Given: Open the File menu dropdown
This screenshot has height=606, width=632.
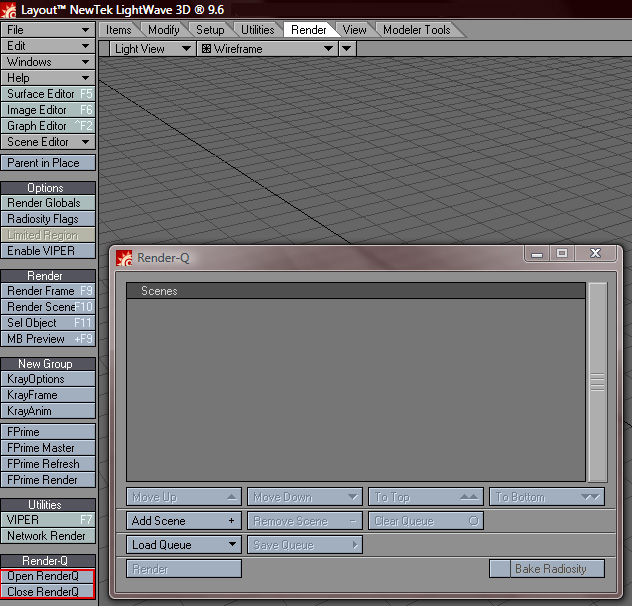Looking at the screenshot, I should (48, 30).
